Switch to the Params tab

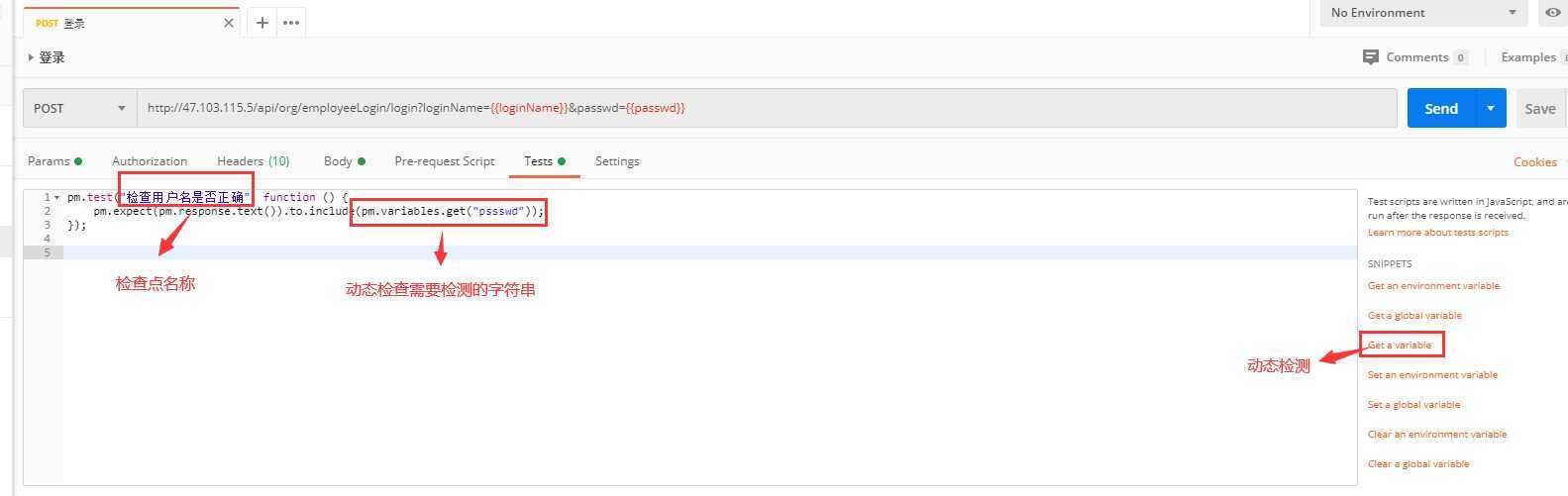49,161
